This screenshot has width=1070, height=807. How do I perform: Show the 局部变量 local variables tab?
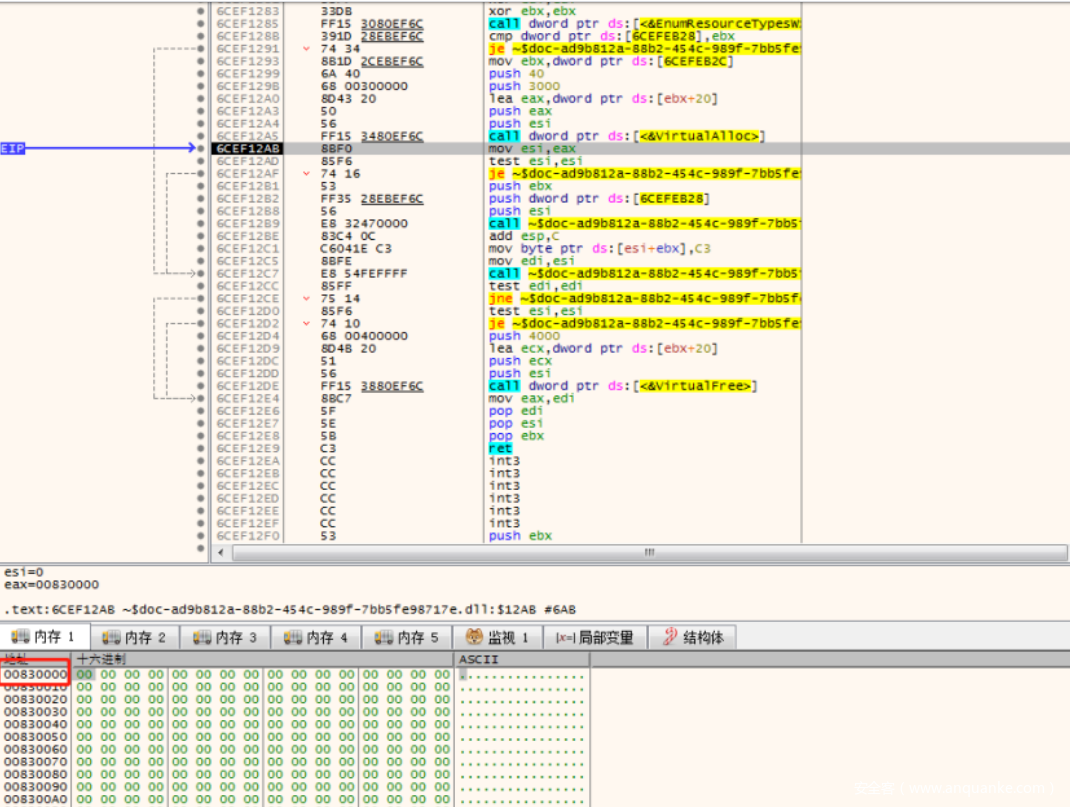pyautogui.click(x=595, y=637)
